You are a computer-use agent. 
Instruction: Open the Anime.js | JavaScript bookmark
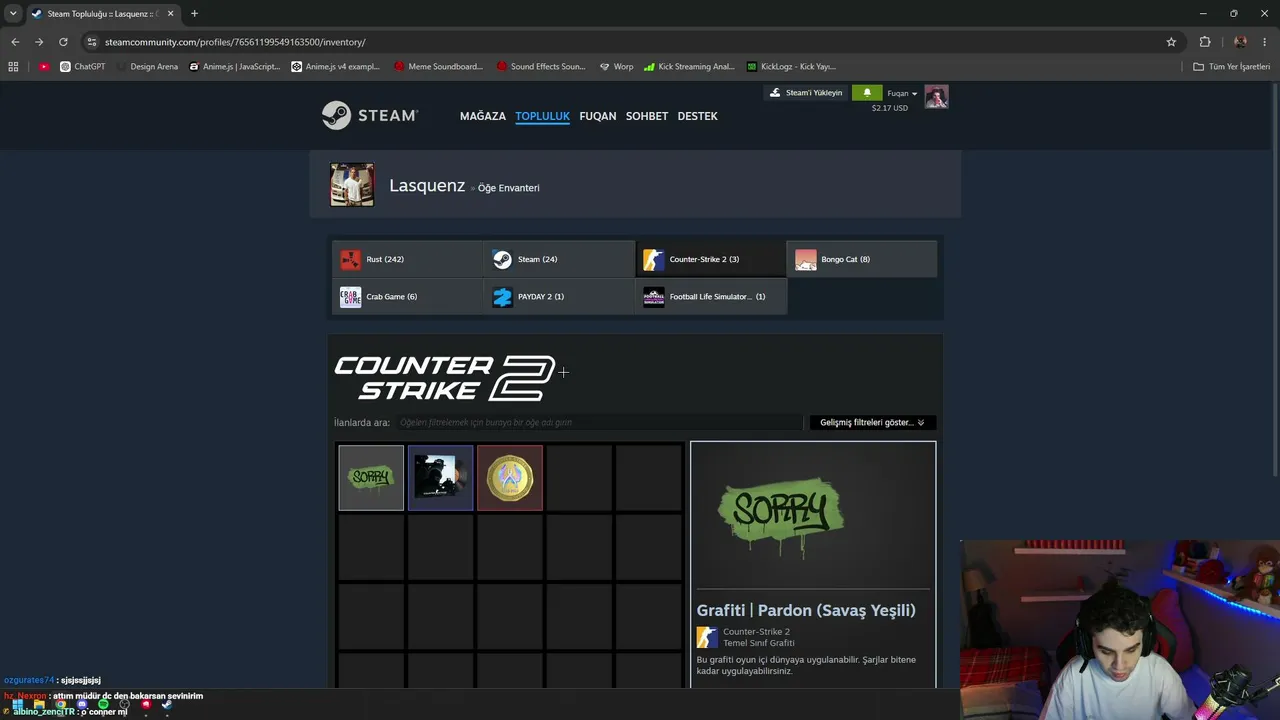coord(235,67)
